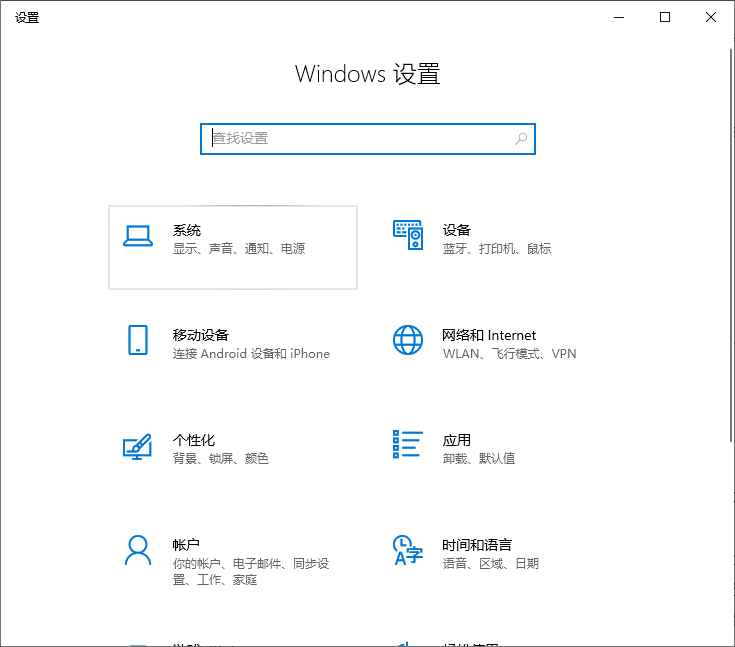Select the 应用 category title
This screenshot has width=735, height=647.
point(457,440)
